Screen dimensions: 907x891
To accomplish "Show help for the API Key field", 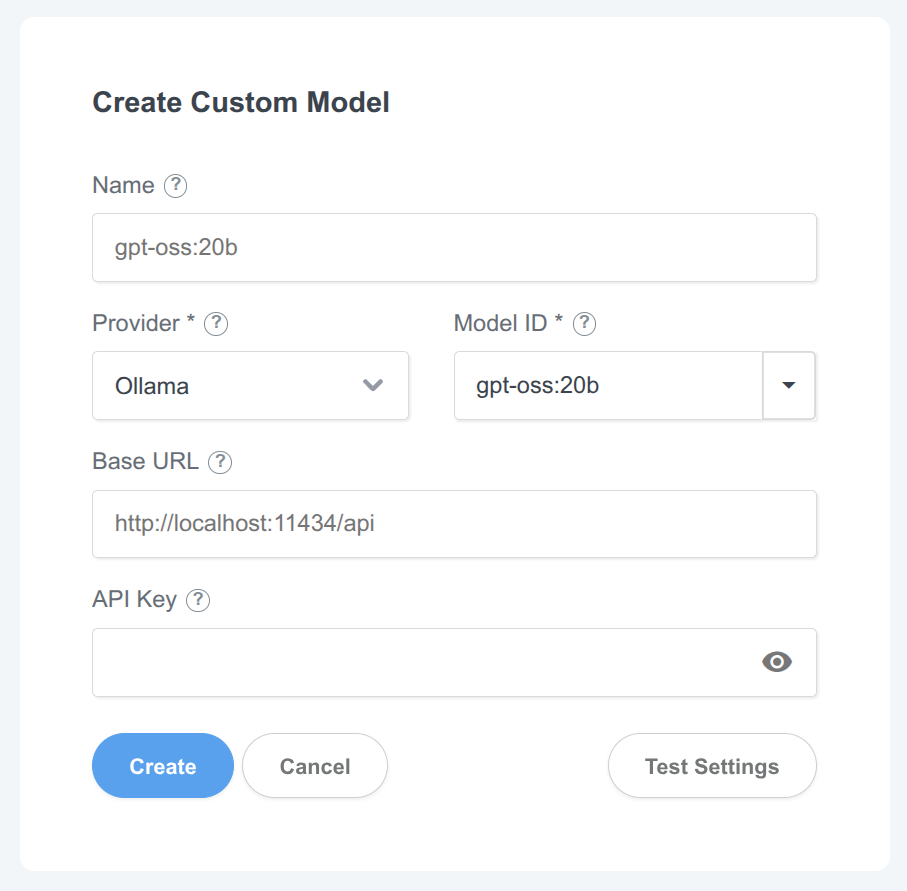I will click(199, 600).
